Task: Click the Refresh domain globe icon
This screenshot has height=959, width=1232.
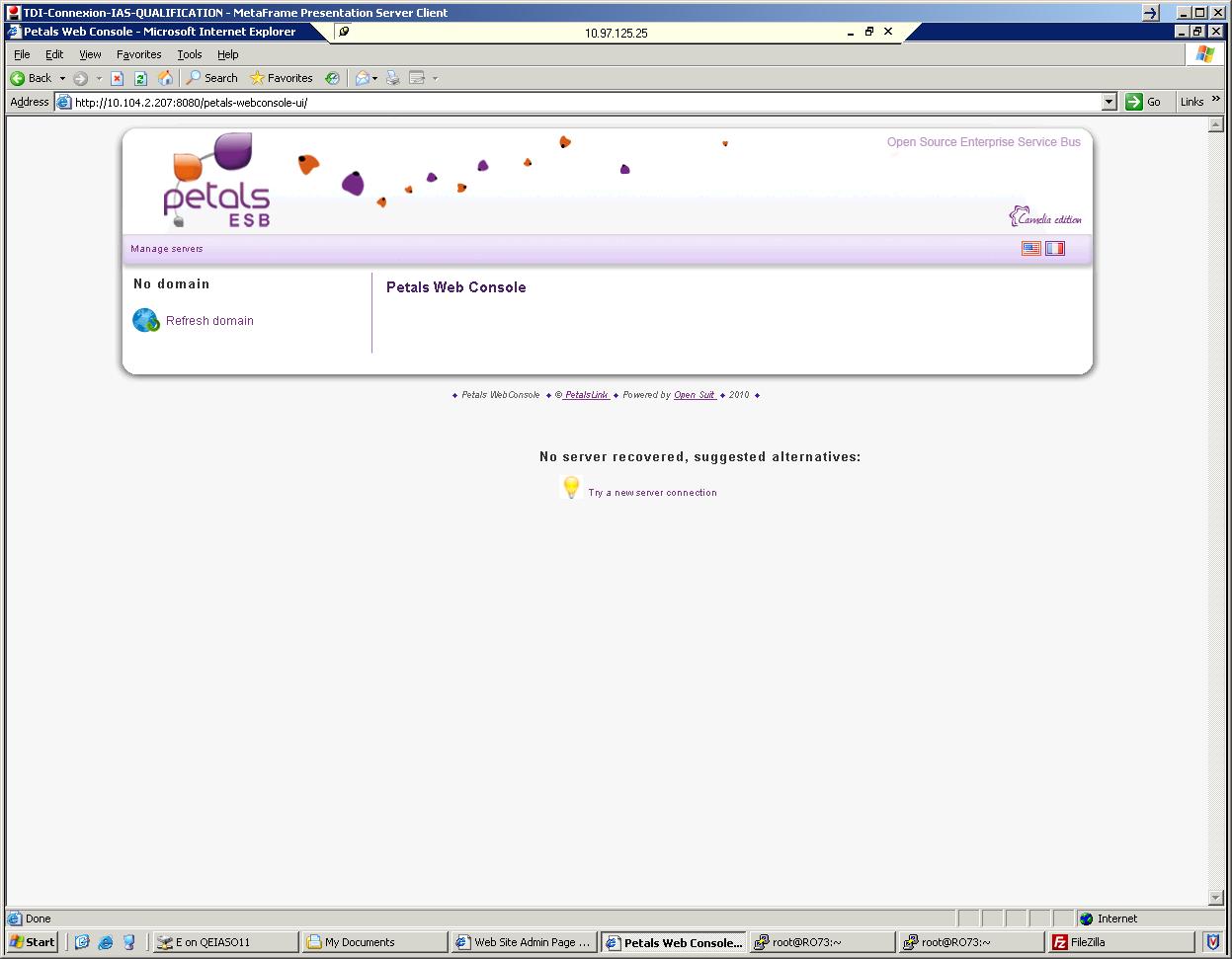Action: [x=145, y=320]
